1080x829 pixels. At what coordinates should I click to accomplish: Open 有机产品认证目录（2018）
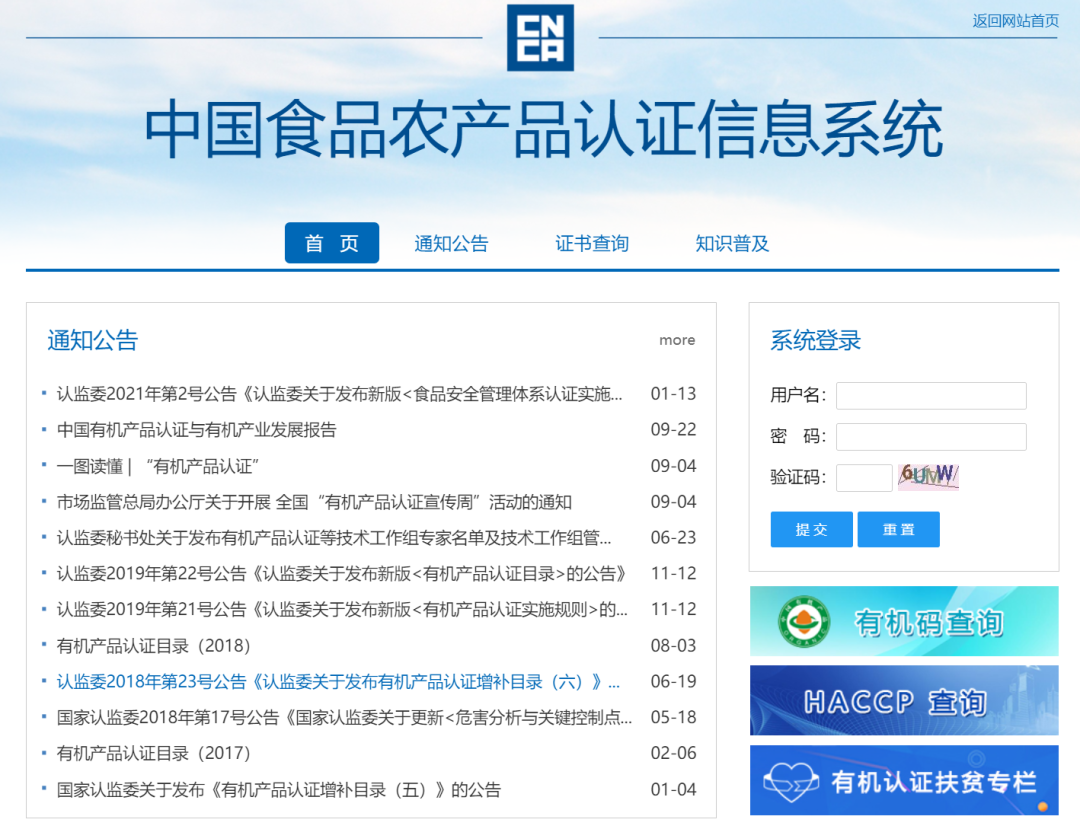(154, 646)
